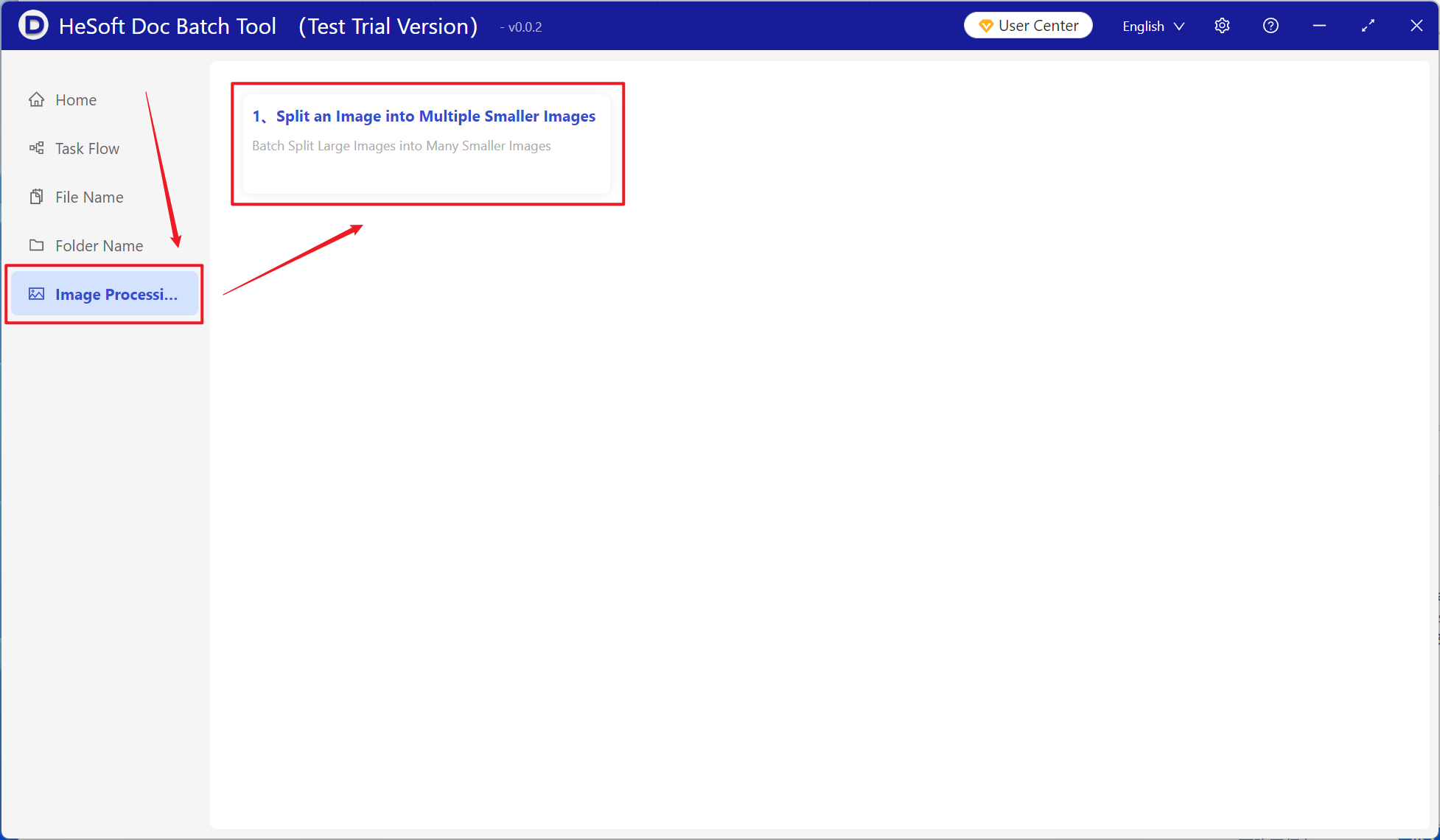Click the v0.0.2 version label

click(x=521, y=27)
